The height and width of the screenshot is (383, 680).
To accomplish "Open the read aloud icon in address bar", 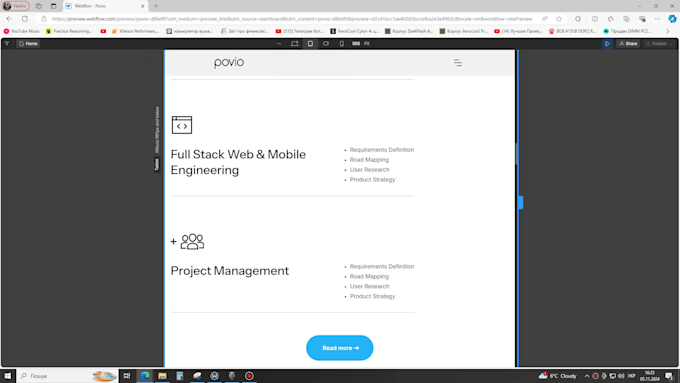I will [x=545, y=19].
